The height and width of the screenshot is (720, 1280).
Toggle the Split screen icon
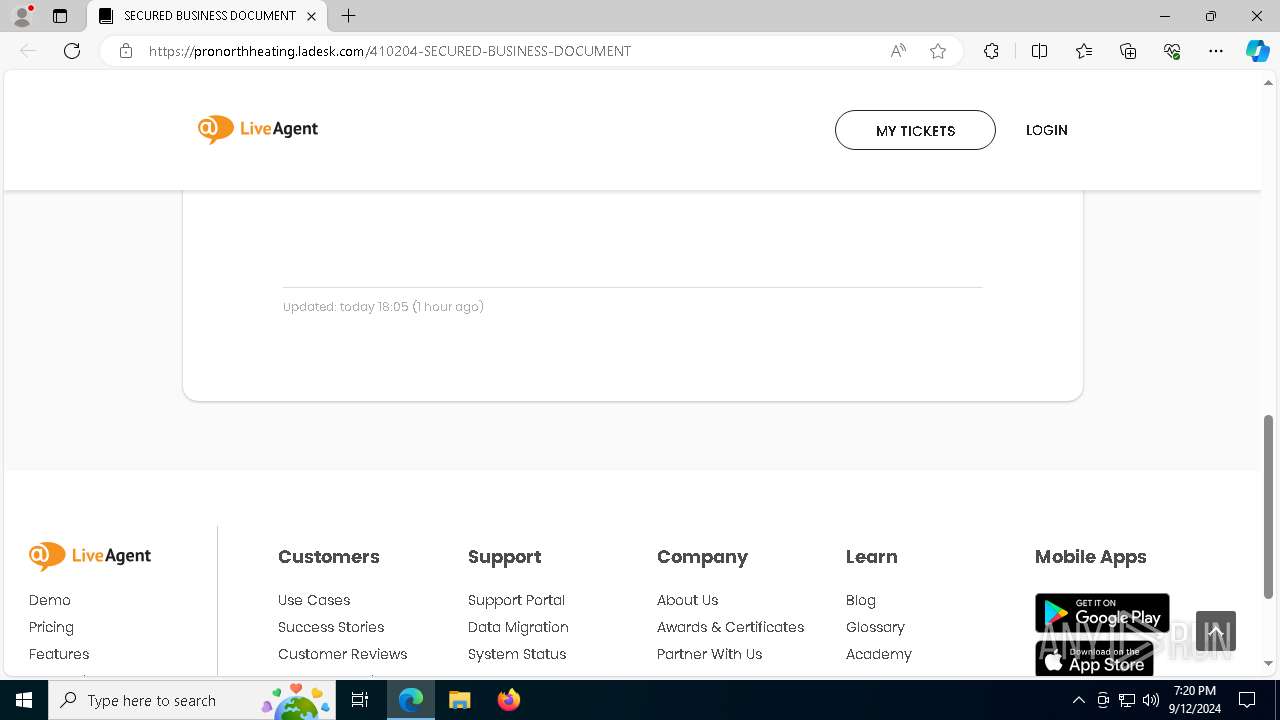(x=1039, y=51)
